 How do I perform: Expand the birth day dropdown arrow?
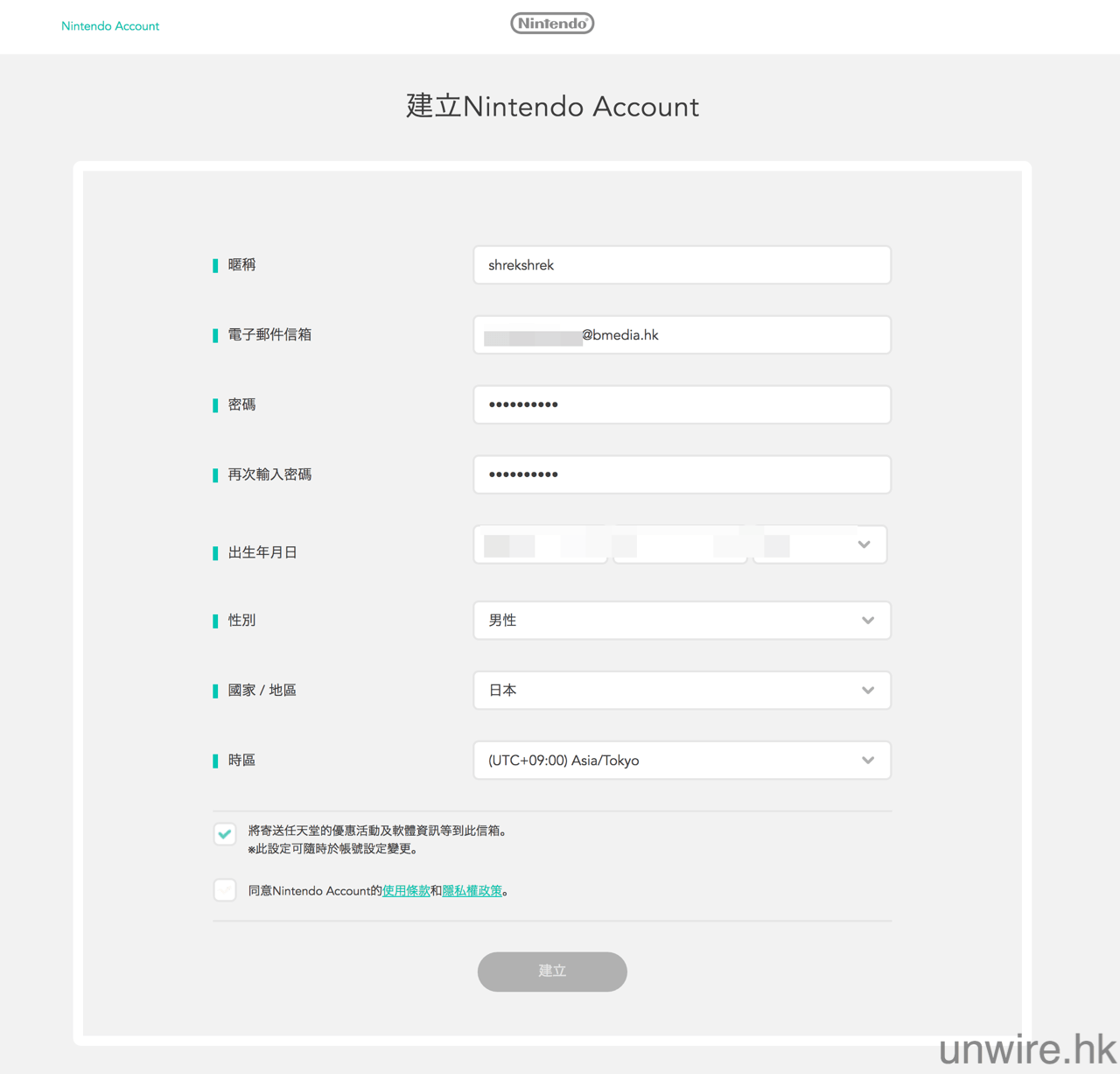click(x=864, y=544)
